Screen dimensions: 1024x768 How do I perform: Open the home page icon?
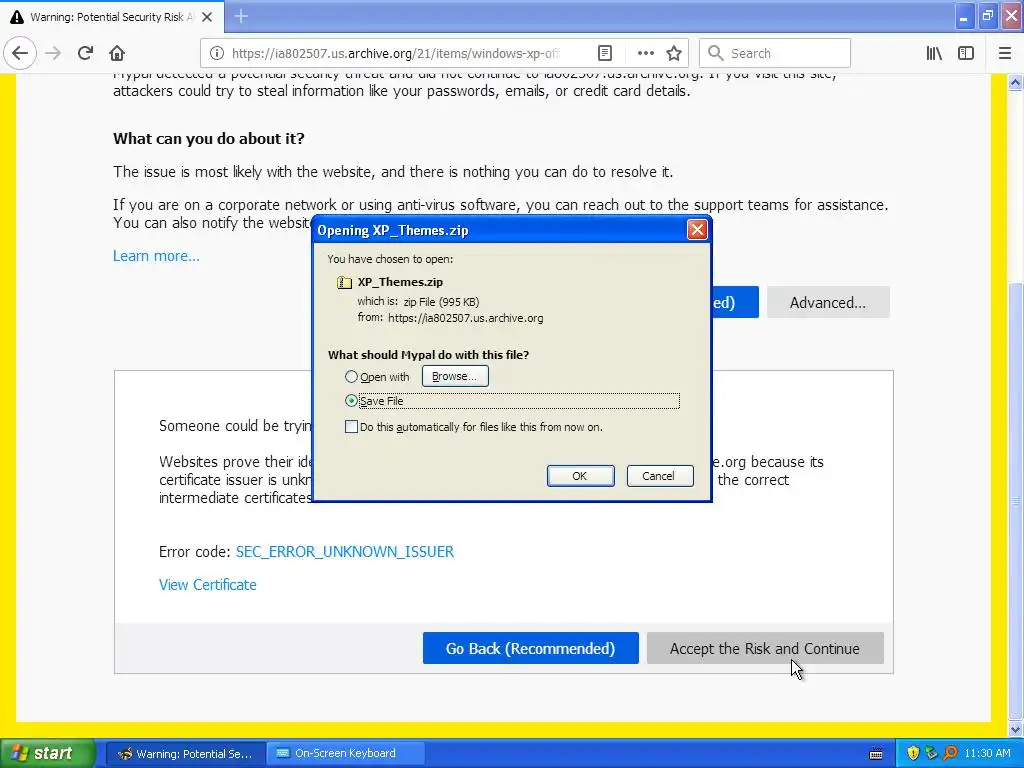point(117,53)
